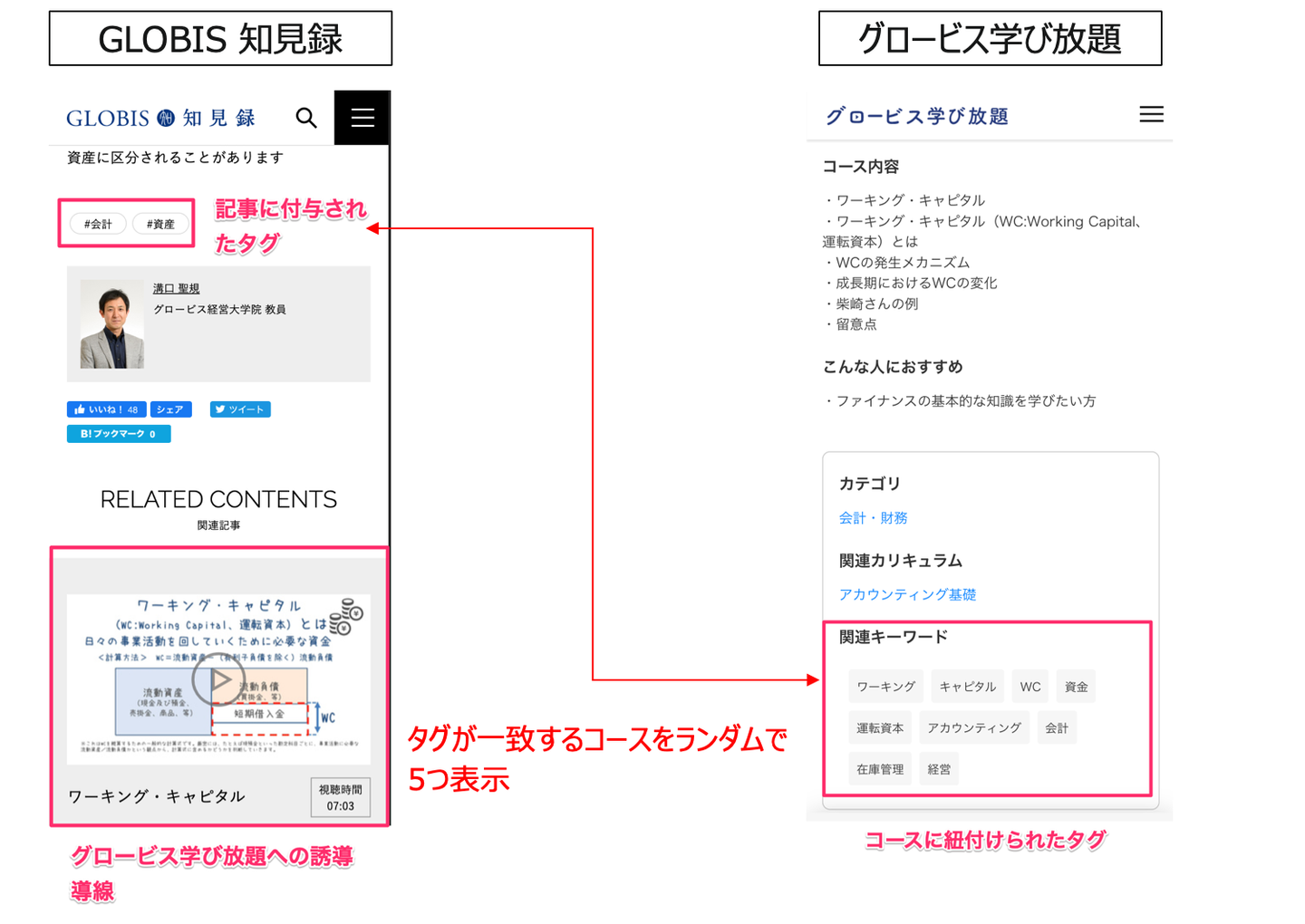
Task: Play the ワーキング・キャピタル video thumbnail
Action: [x=218, y=679]
